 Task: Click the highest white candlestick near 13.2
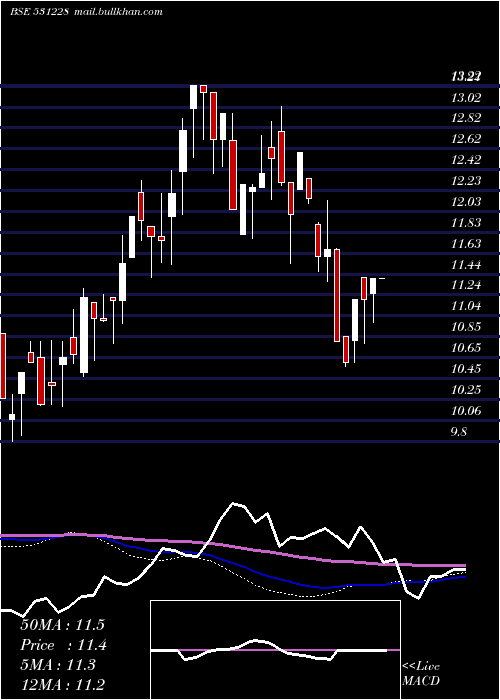point(193,96)
